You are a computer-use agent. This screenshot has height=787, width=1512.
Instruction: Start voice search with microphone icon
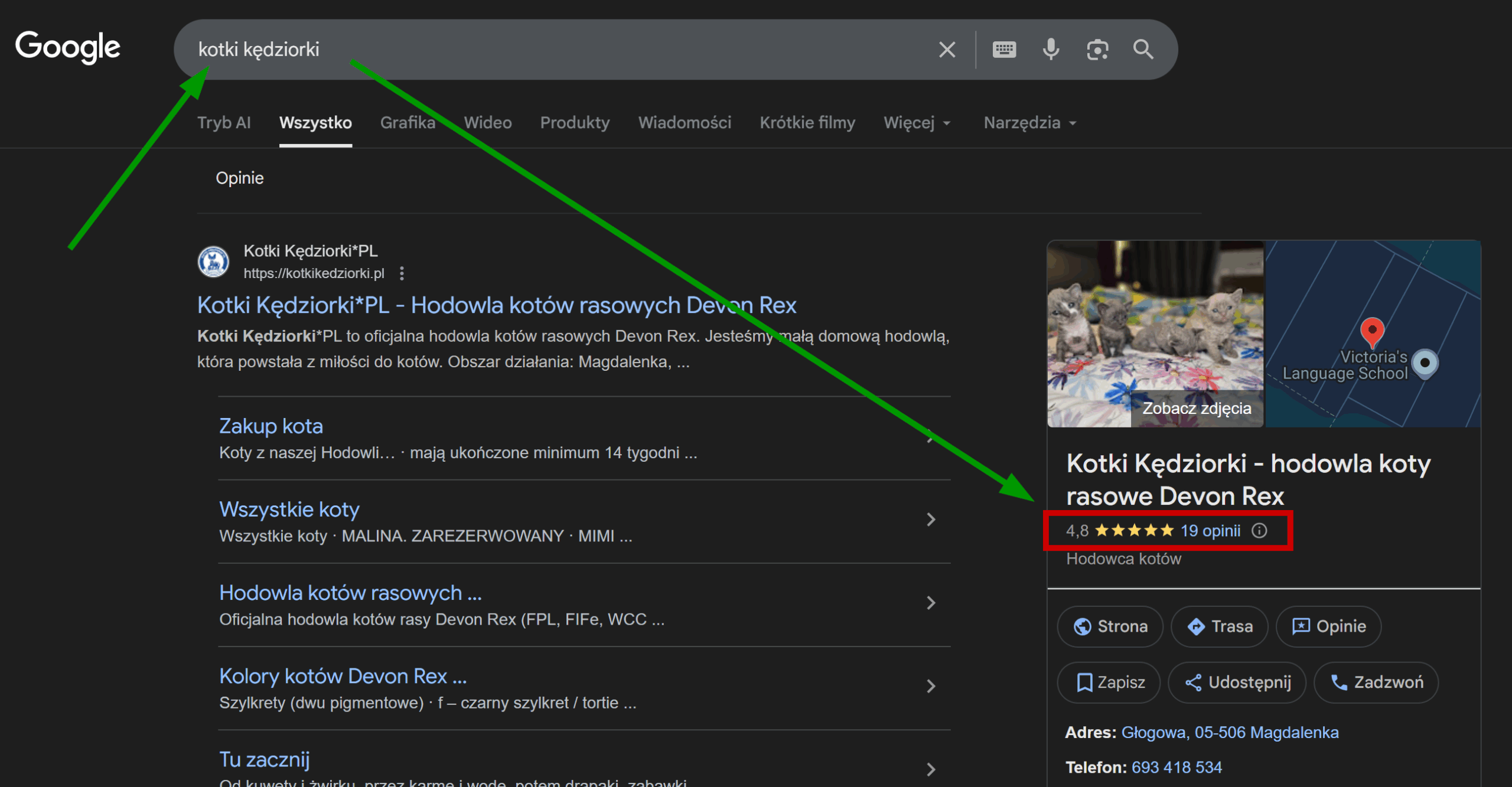tap(1051, 50)
